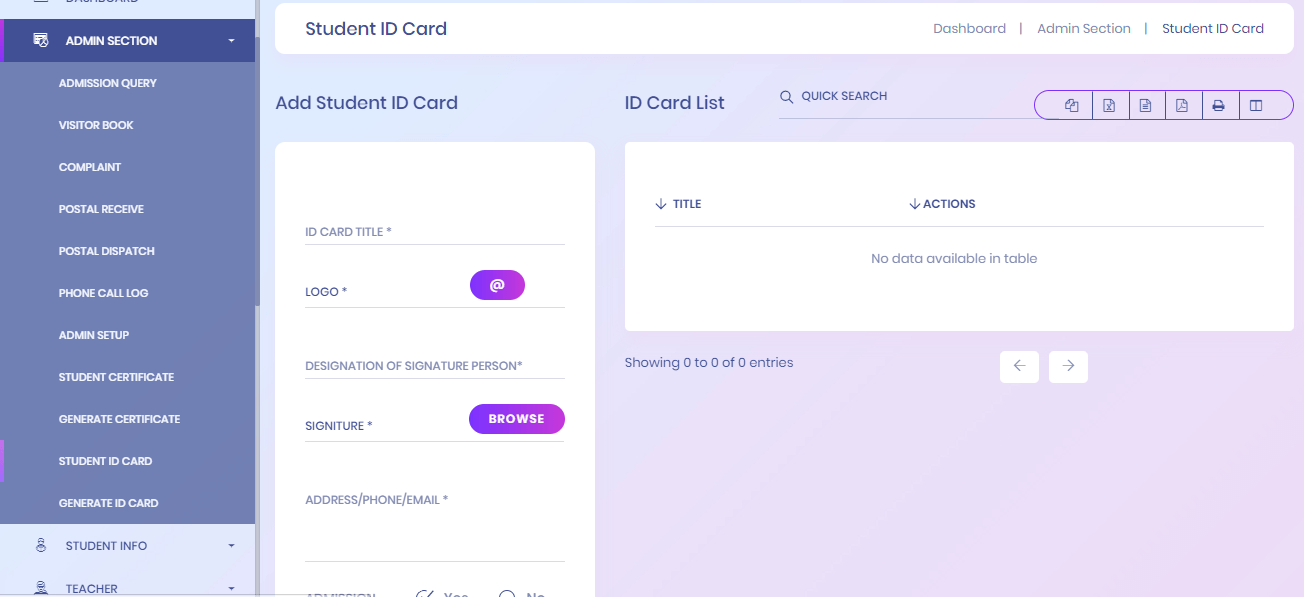This screenshot has width=1304, height=597.
Task: Click Browse to upload signature
Action: pyautogui.click(x=517, y=419)
